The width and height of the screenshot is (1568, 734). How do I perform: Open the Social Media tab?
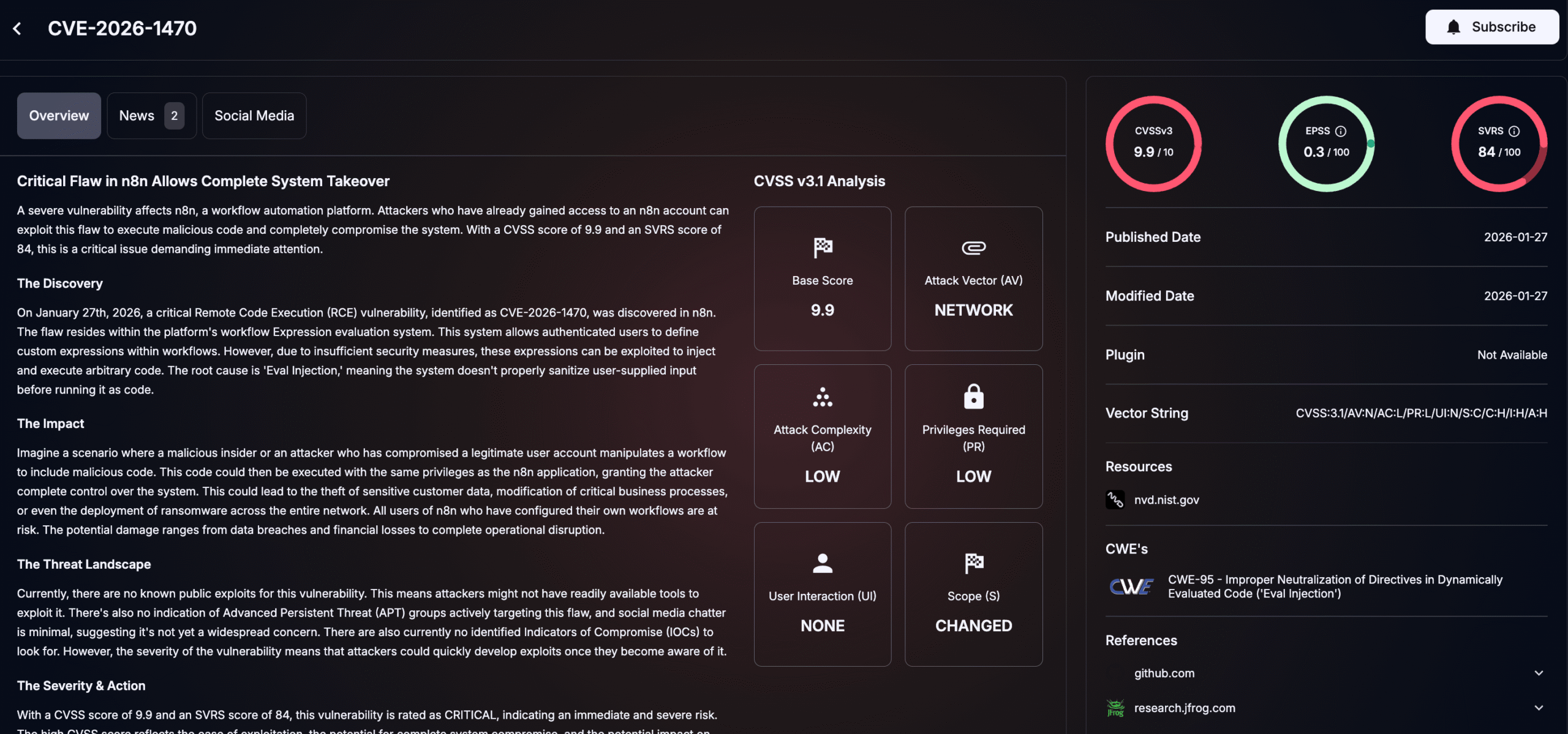(254, 116)
